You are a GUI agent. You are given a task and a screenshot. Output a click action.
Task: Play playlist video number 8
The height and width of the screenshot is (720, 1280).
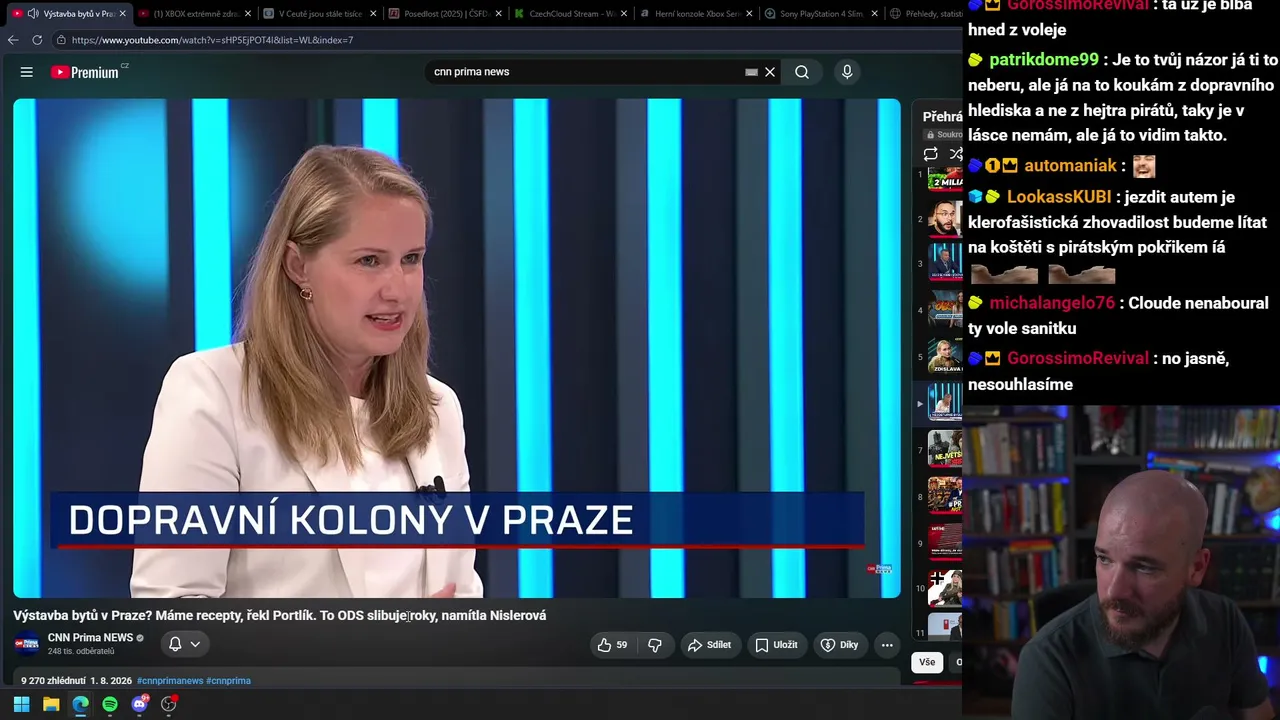945,496
